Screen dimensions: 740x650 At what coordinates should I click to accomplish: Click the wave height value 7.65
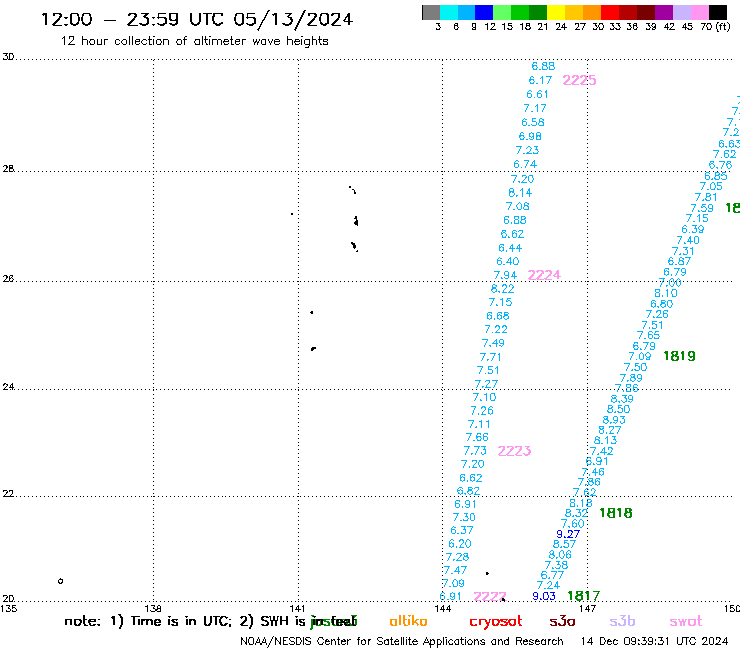tap(648, 335)
